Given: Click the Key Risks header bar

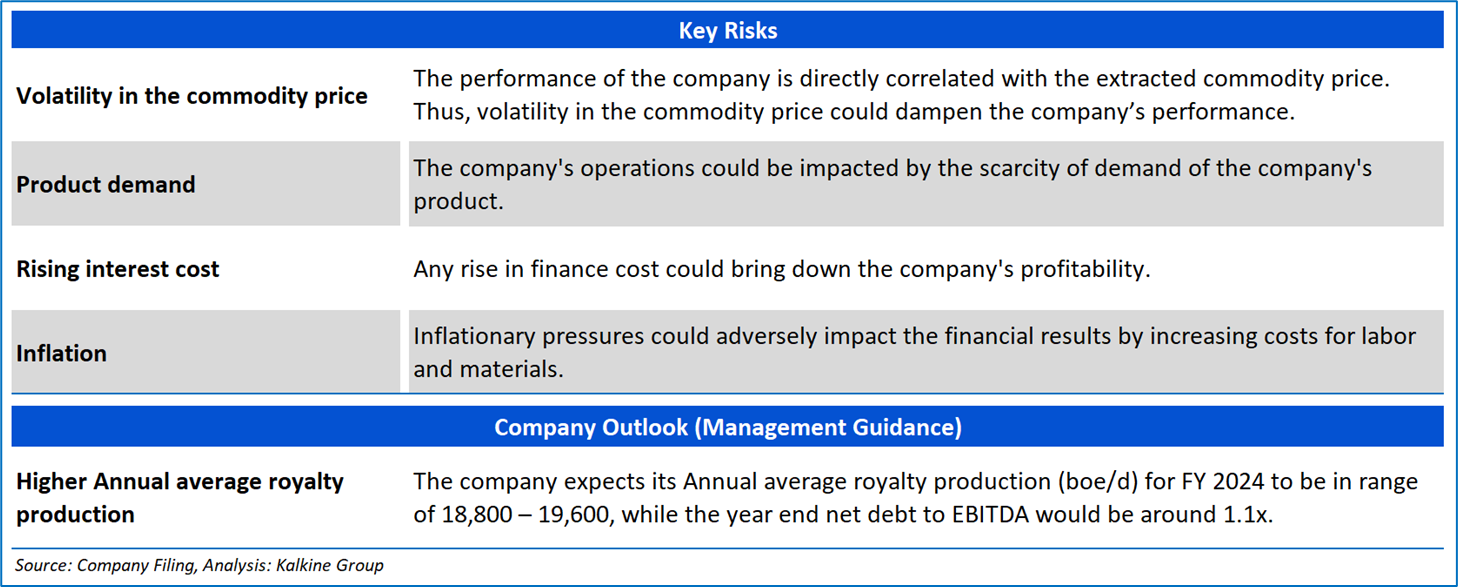Looking at the screenshot, I should (727, 31).
